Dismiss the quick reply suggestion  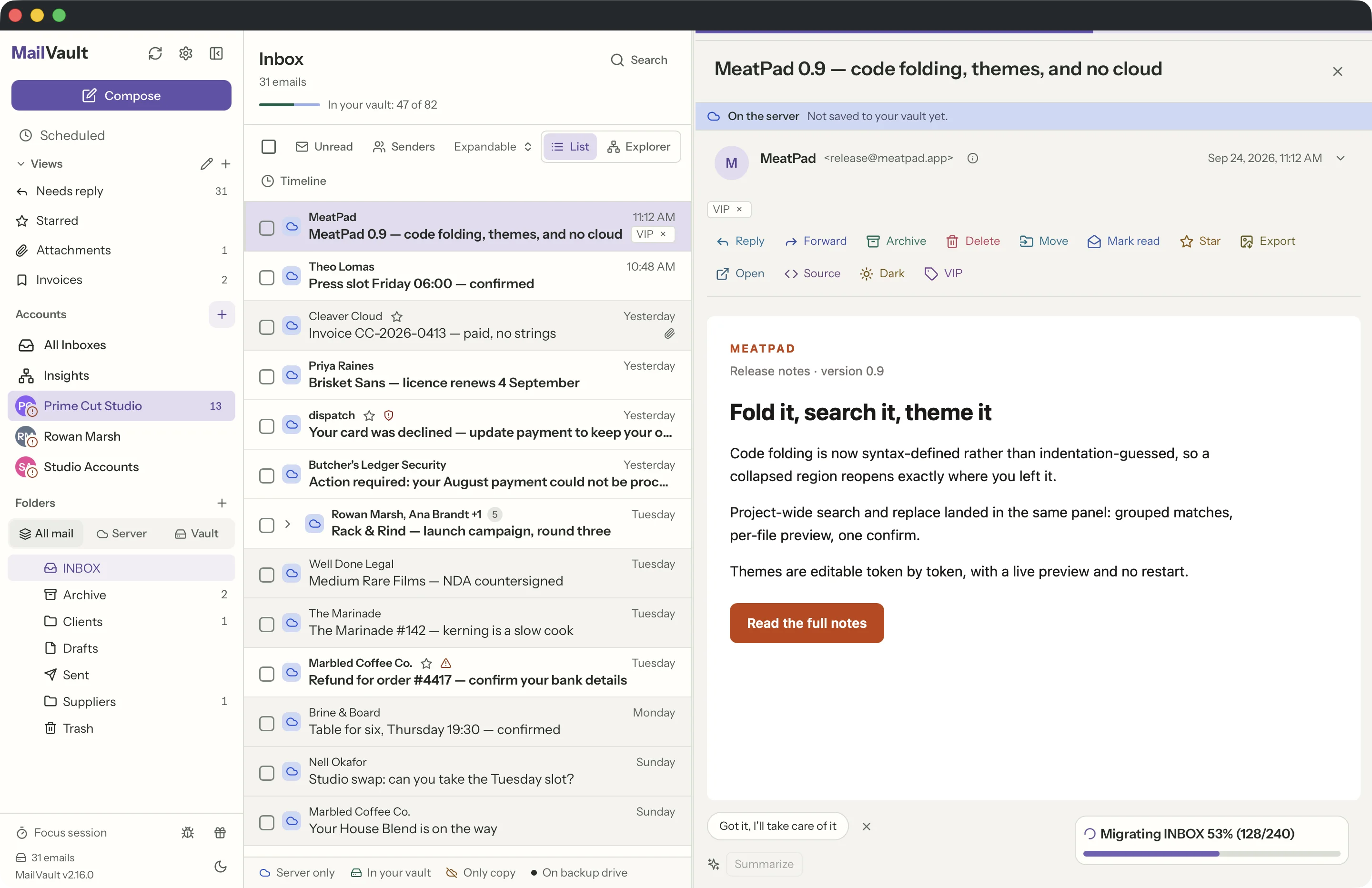[x=866, y=826]
